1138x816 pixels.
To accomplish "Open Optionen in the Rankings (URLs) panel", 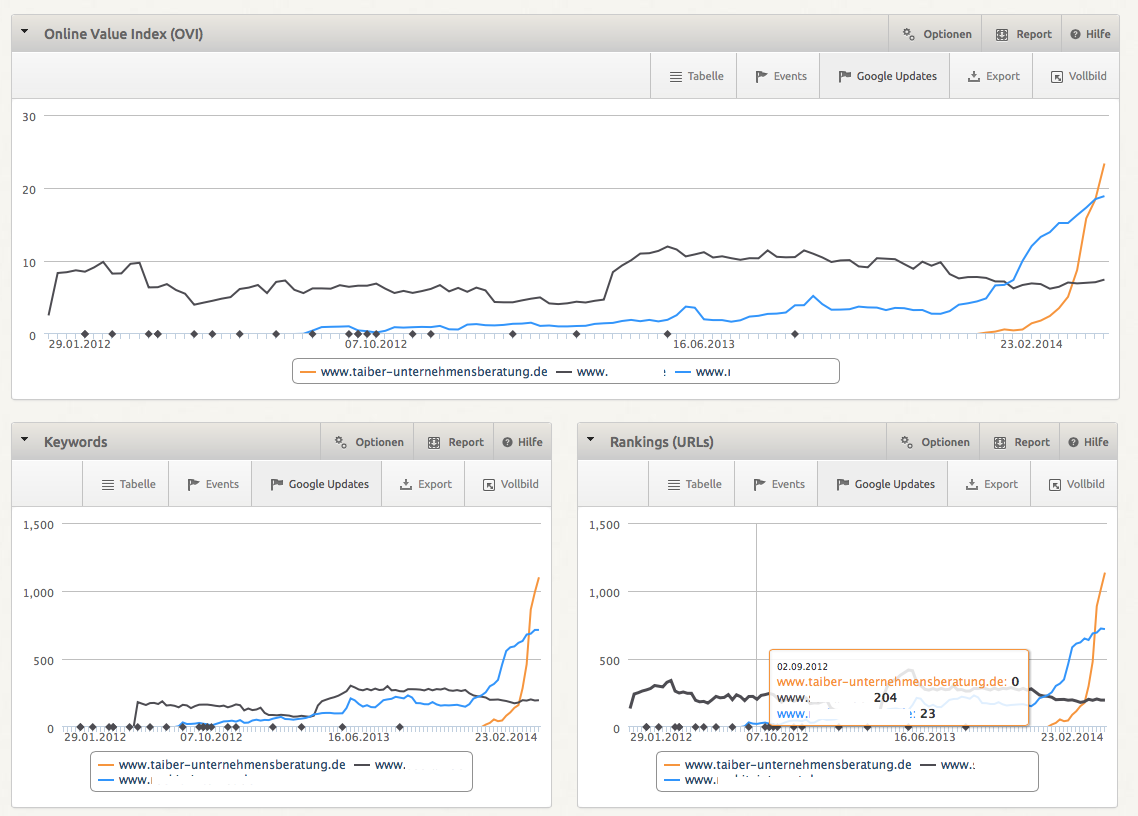I will tap(935, 442).
